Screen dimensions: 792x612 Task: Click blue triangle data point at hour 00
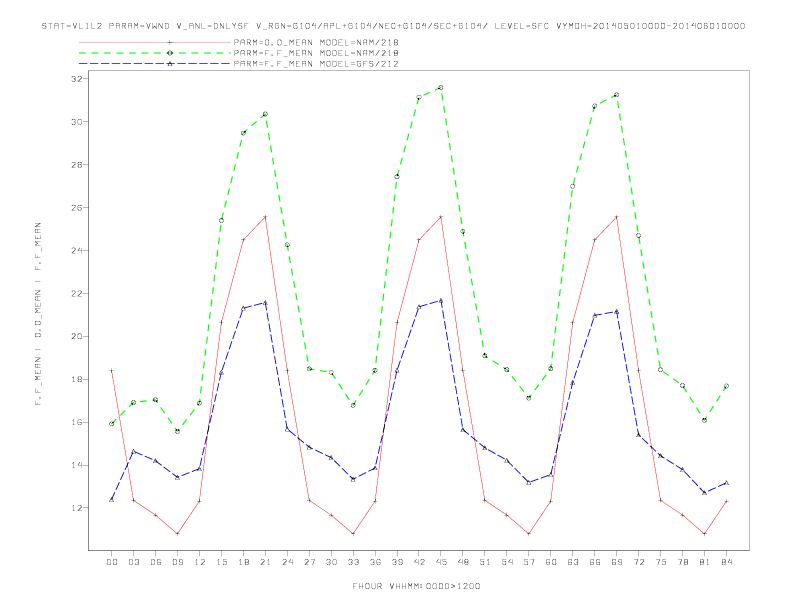coord(112,499)
